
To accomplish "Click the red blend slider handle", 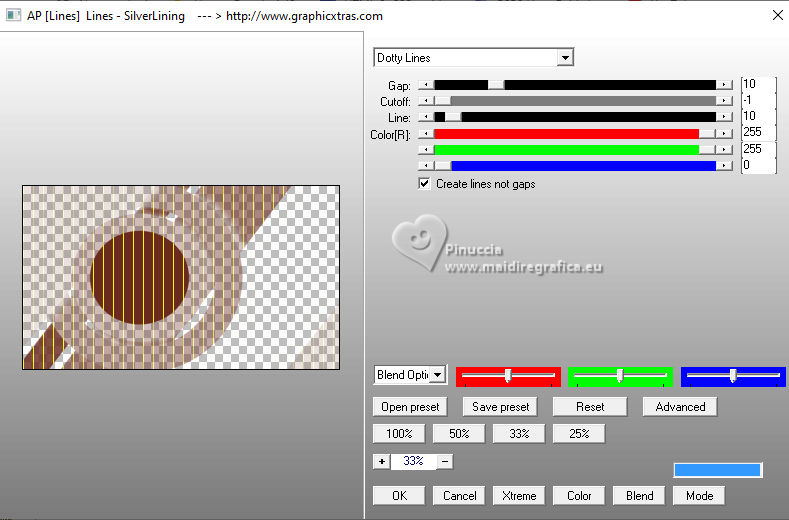I will coord(508,376).
